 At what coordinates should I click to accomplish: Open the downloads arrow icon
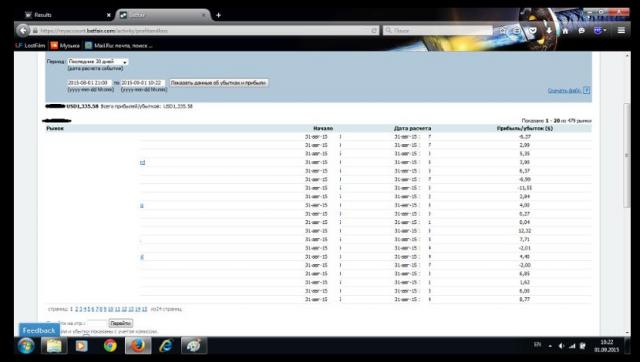pos(549,30)
